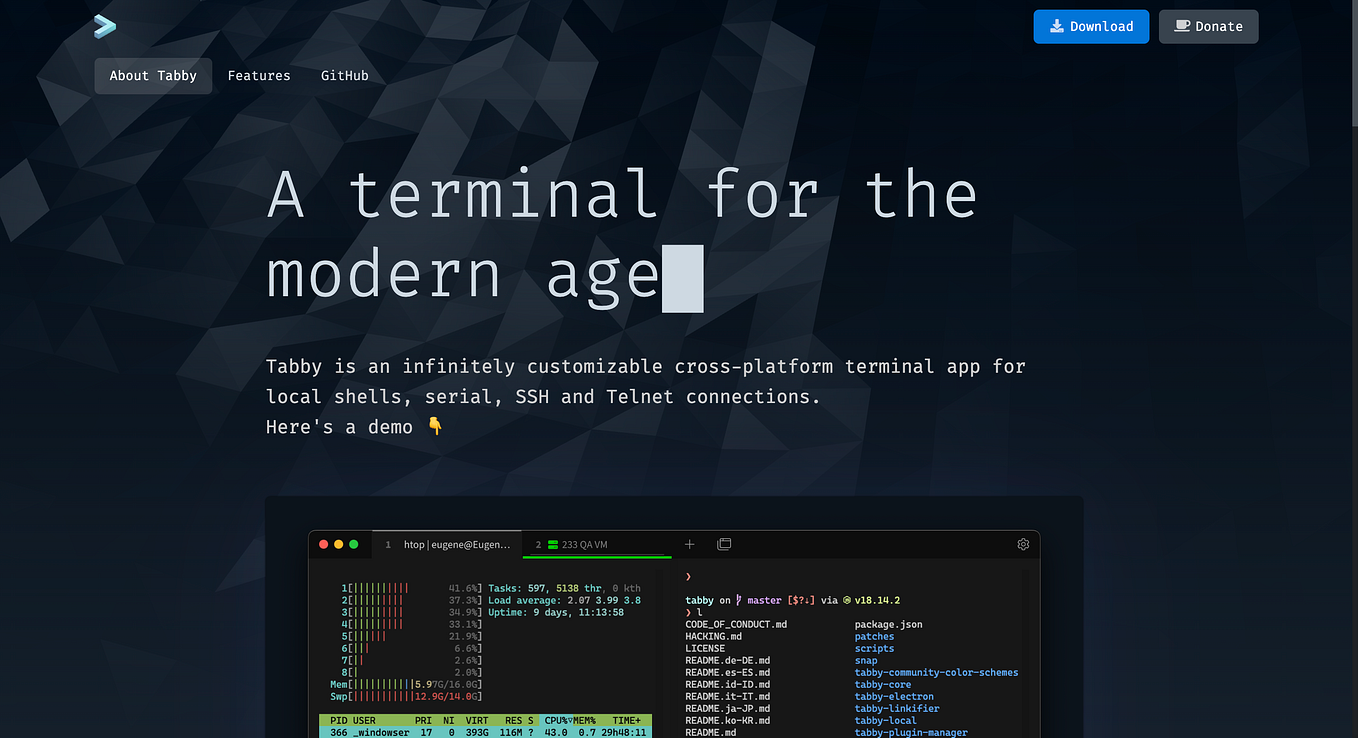Click the tabby-core directory name
1358x738 pixels.
coord(881,684)
